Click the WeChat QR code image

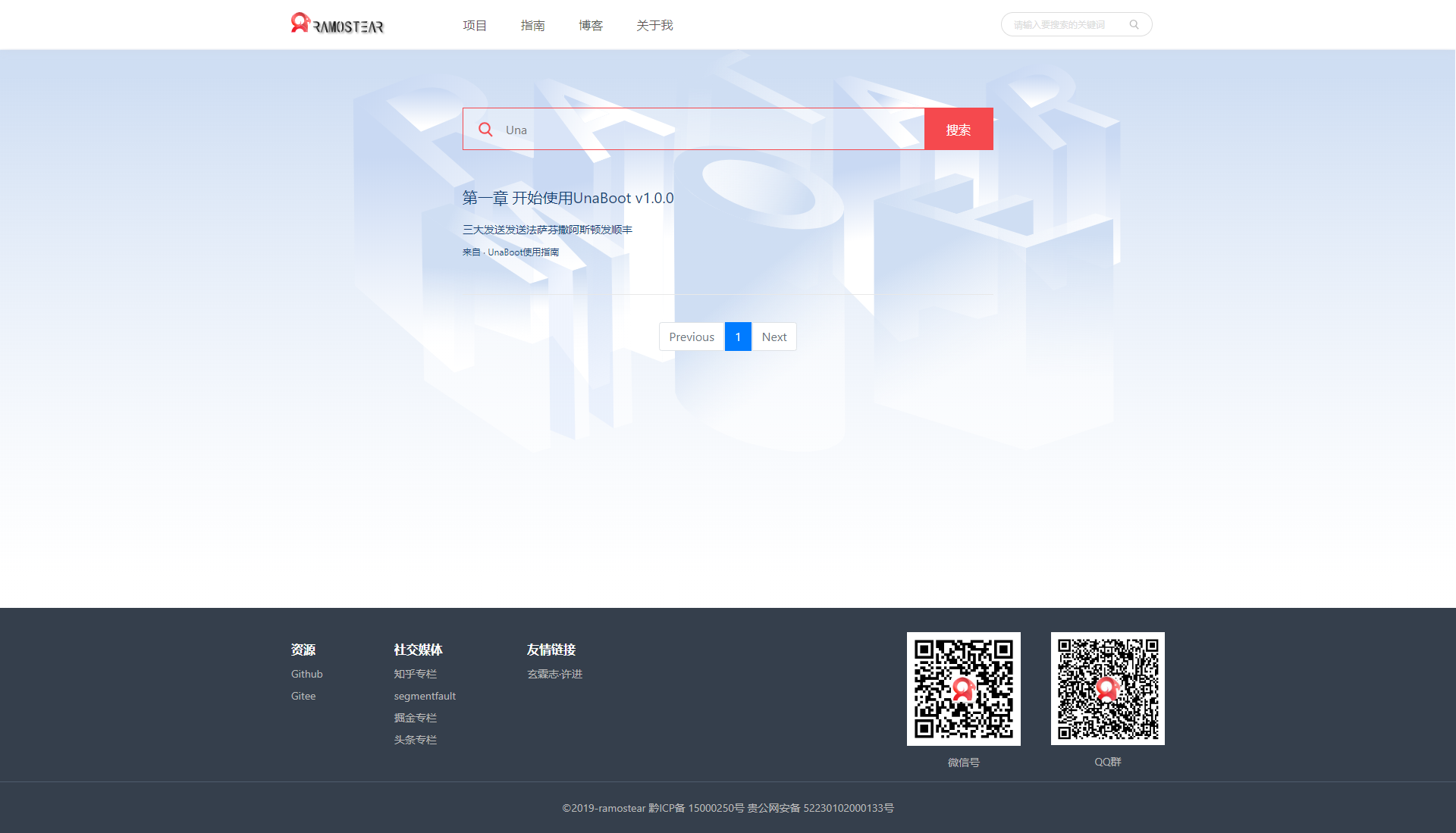pyautogui.click(x=963, y=688)
